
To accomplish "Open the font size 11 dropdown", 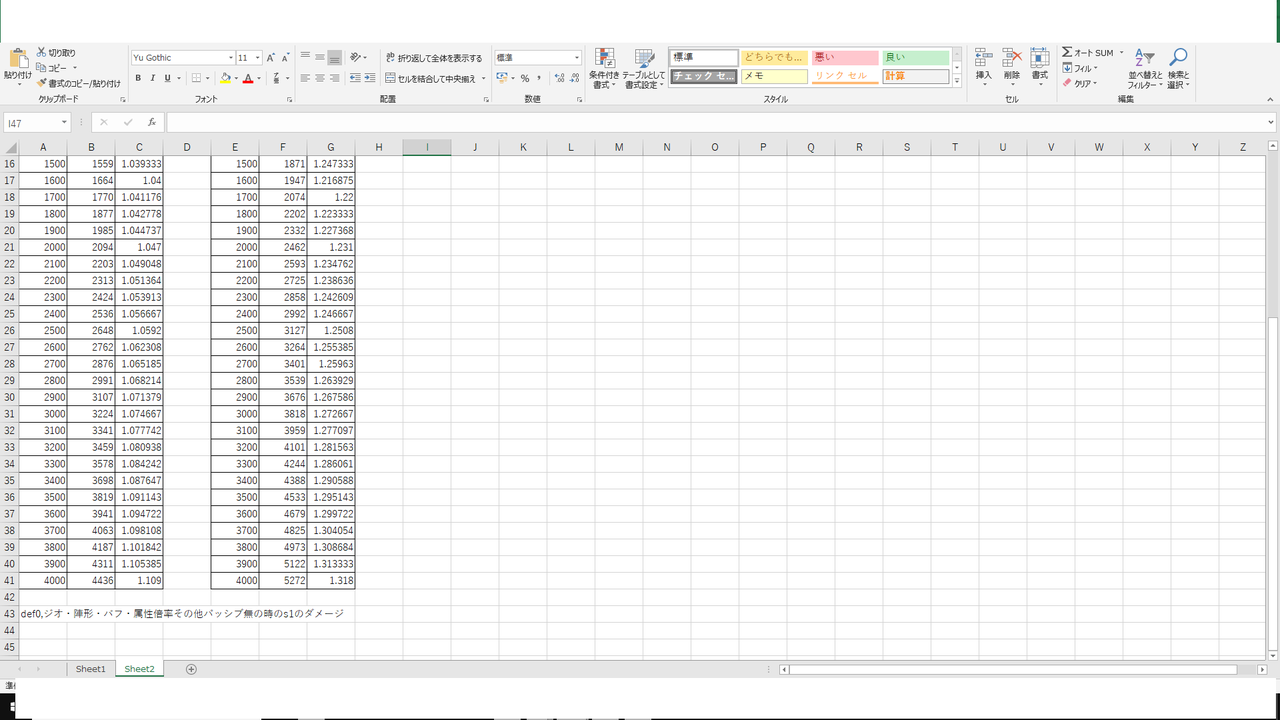I will [x=257, y=58].
